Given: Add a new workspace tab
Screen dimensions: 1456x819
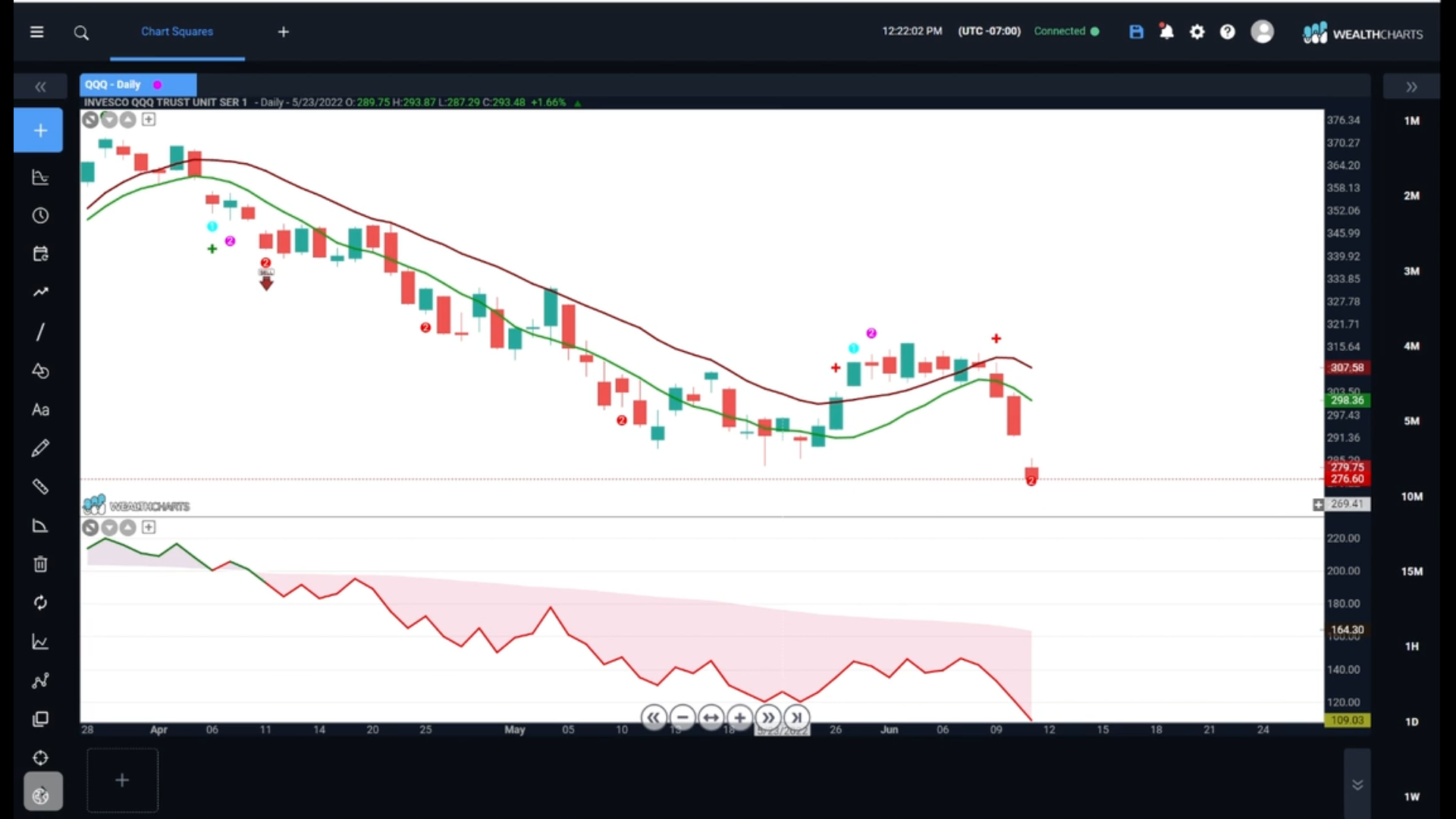Looking at the screenshot, I should (284, 32).
